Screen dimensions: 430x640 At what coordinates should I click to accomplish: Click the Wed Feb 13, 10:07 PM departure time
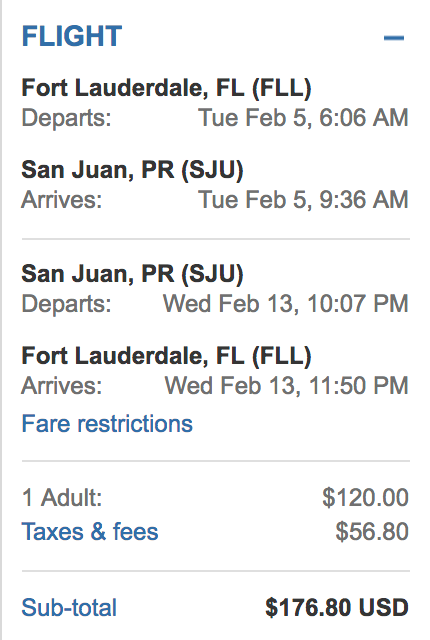pyautogui.click(x=286, y=304)
